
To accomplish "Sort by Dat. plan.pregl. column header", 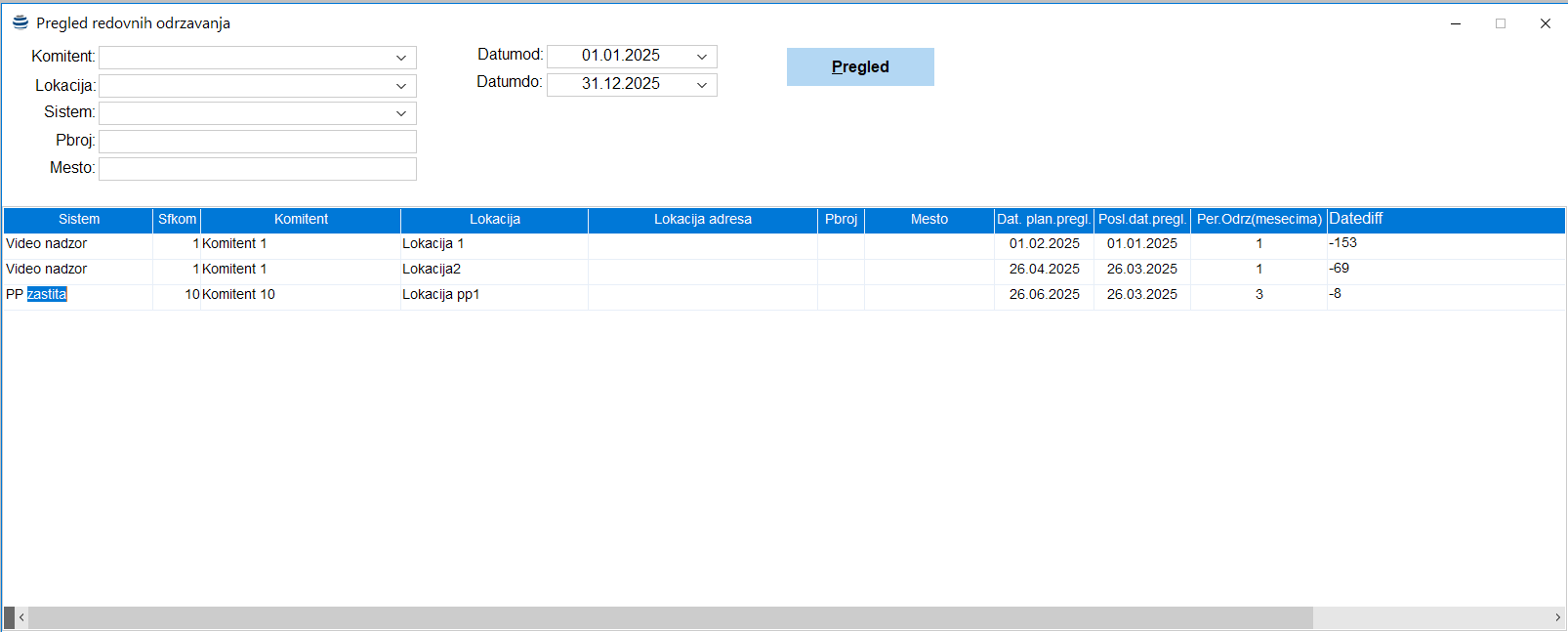I will (x=1043, y=220).
